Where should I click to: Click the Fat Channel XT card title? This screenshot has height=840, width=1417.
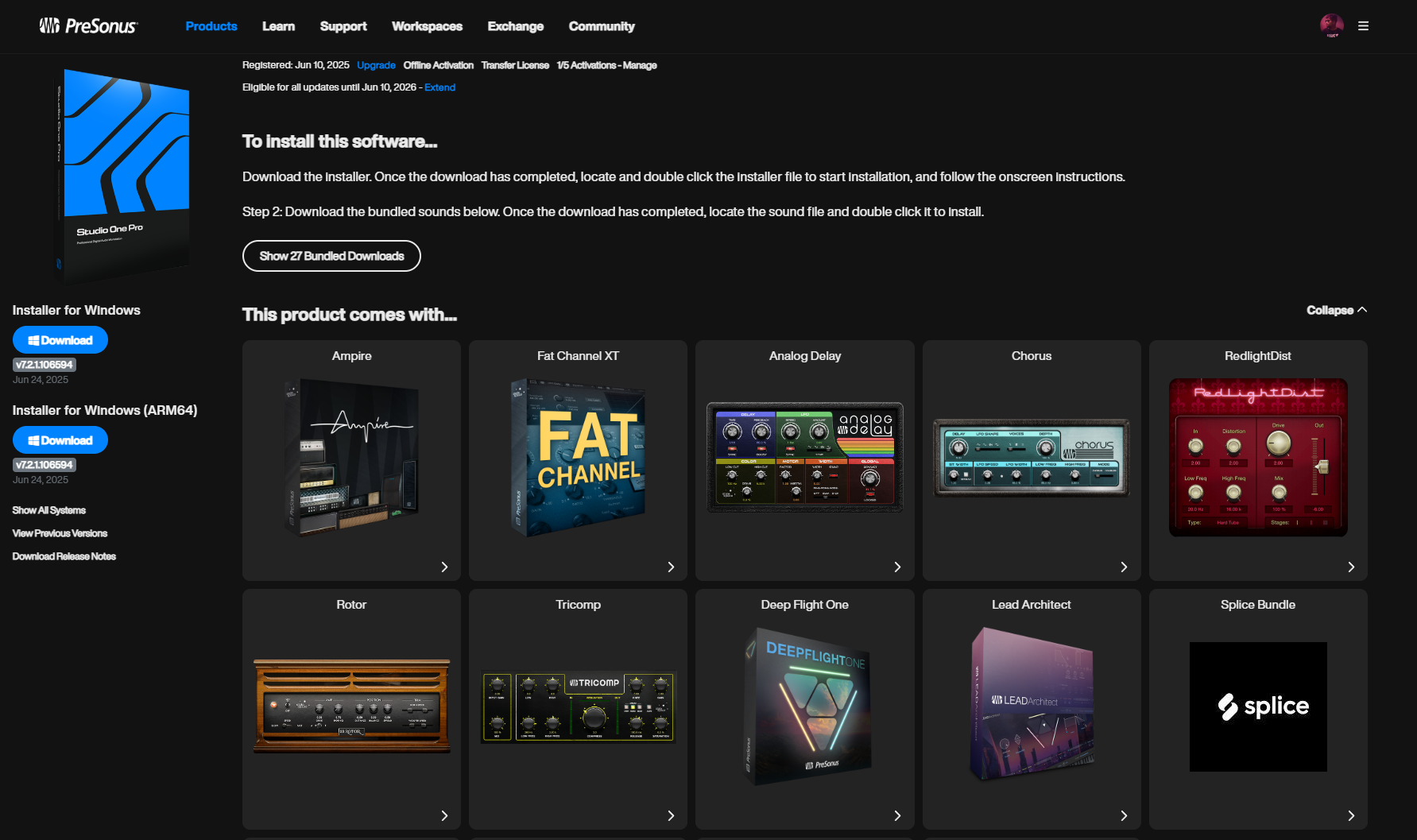click(x=578, y=356)
